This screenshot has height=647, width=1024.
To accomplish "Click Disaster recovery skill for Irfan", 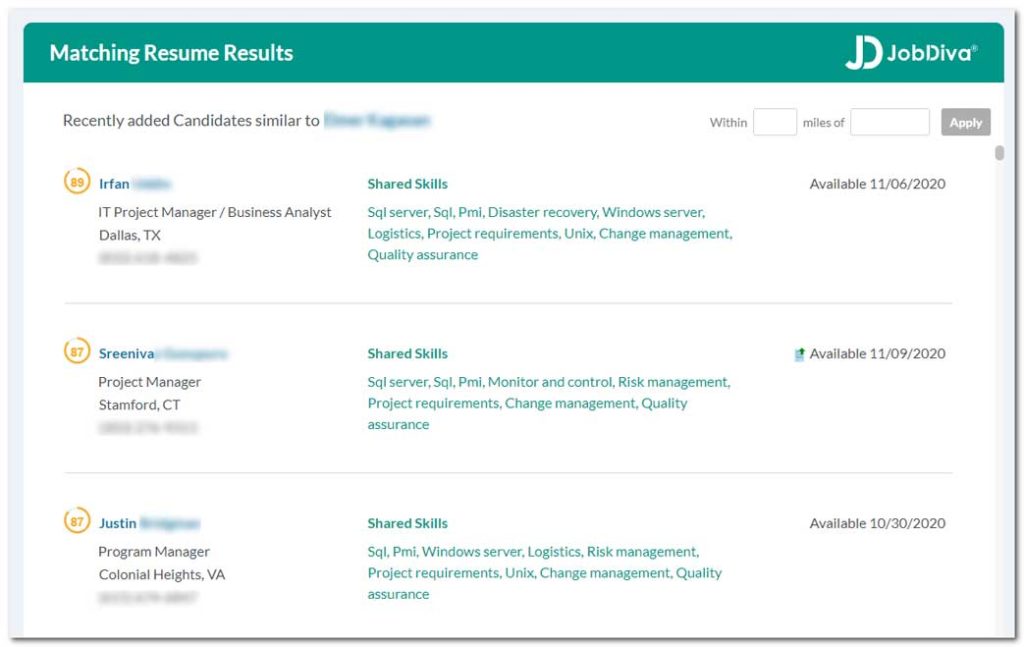I will pos(542,212).
